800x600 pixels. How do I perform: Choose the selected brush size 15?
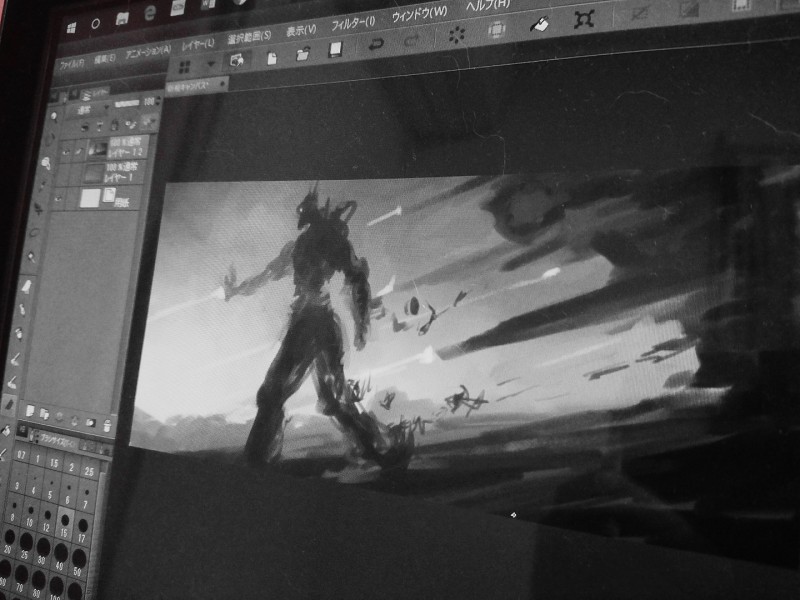click(64, 524)
